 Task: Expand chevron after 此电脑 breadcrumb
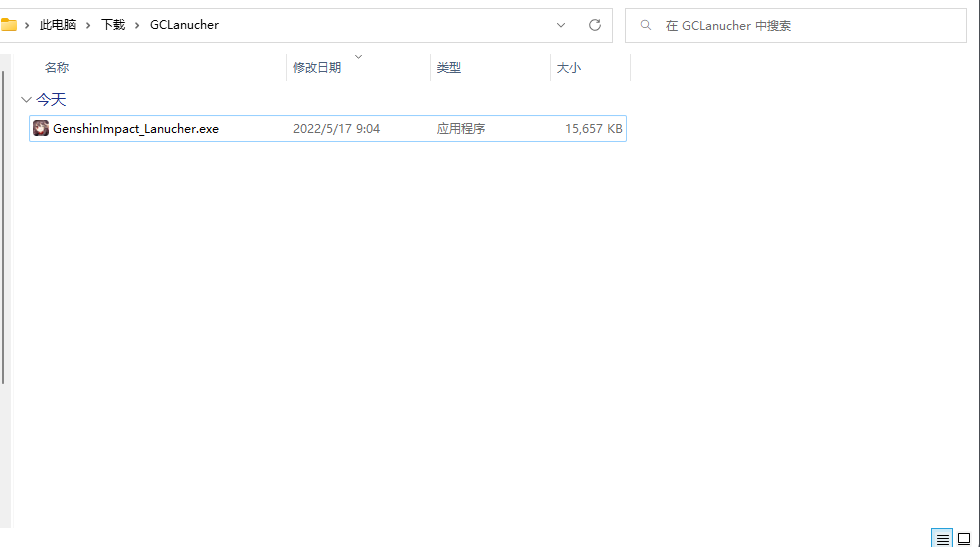point(88,25)
